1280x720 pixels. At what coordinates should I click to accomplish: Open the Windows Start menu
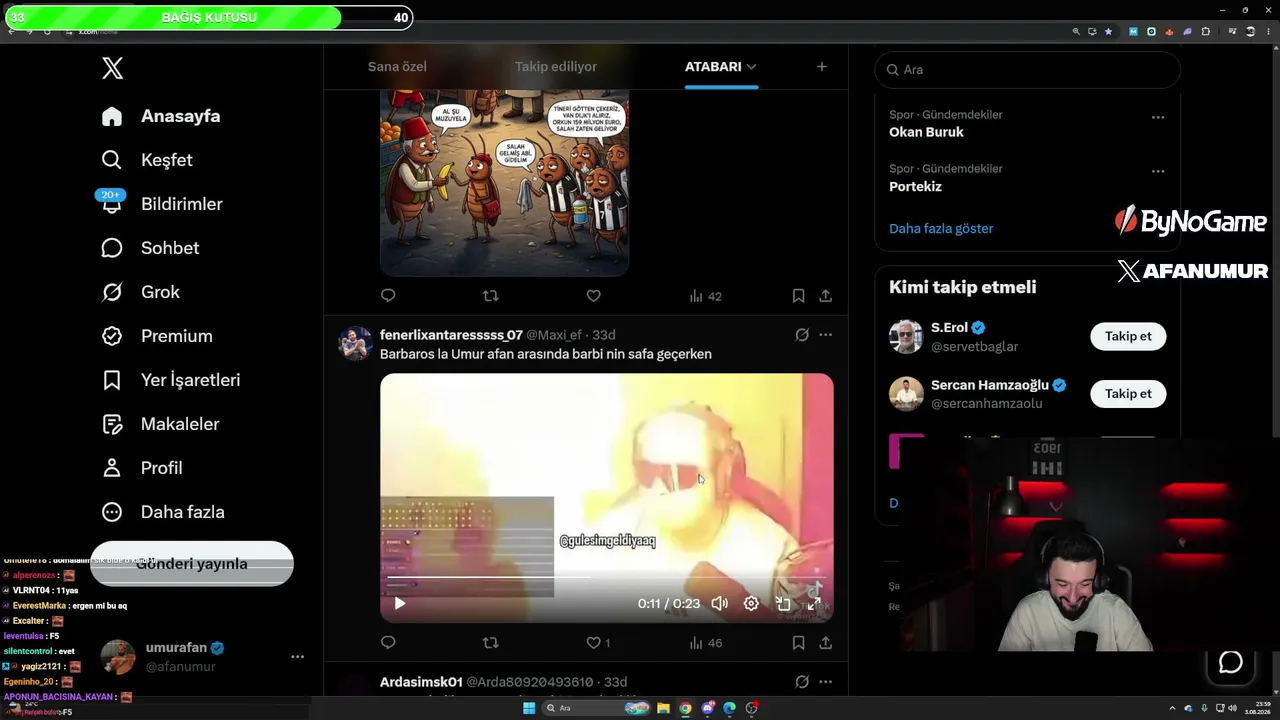[x=529, y=708]
